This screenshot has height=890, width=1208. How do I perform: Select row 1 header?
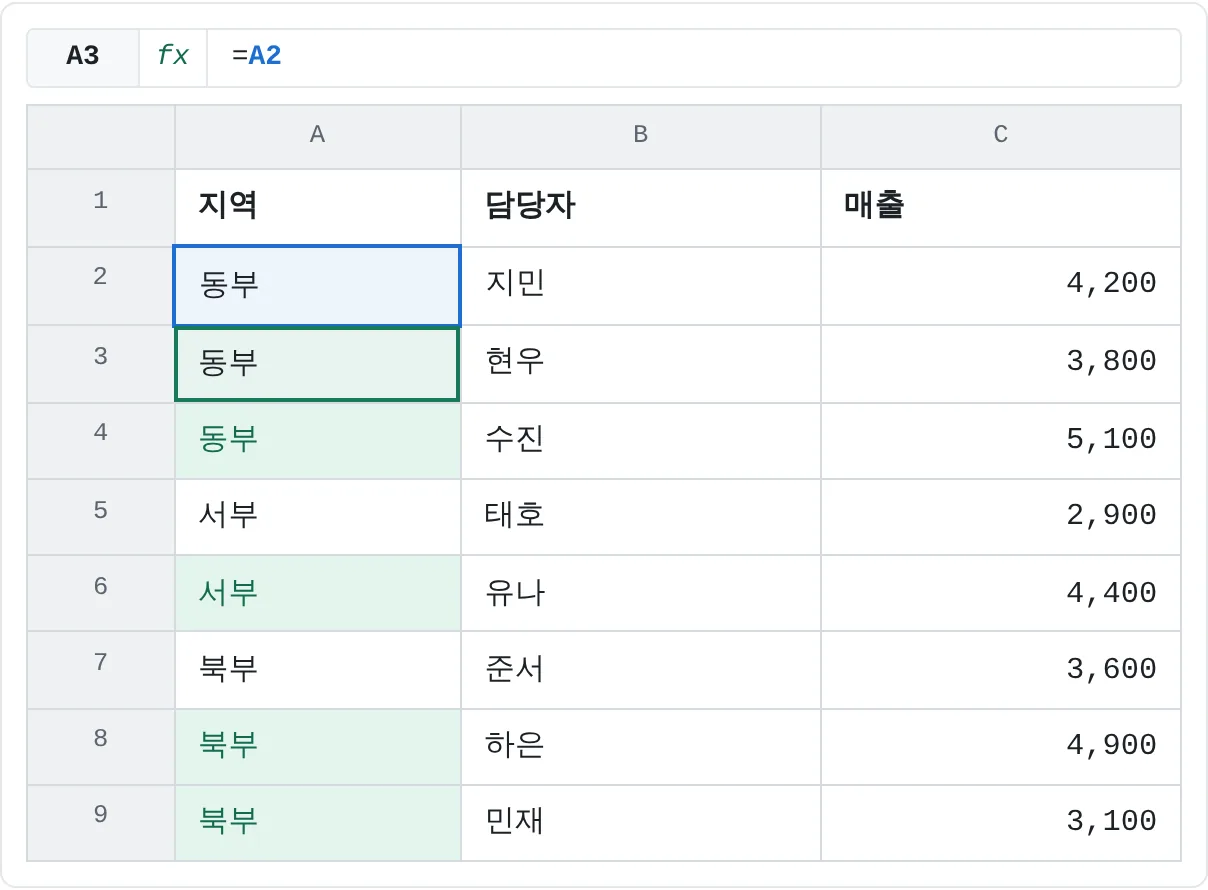101,207
